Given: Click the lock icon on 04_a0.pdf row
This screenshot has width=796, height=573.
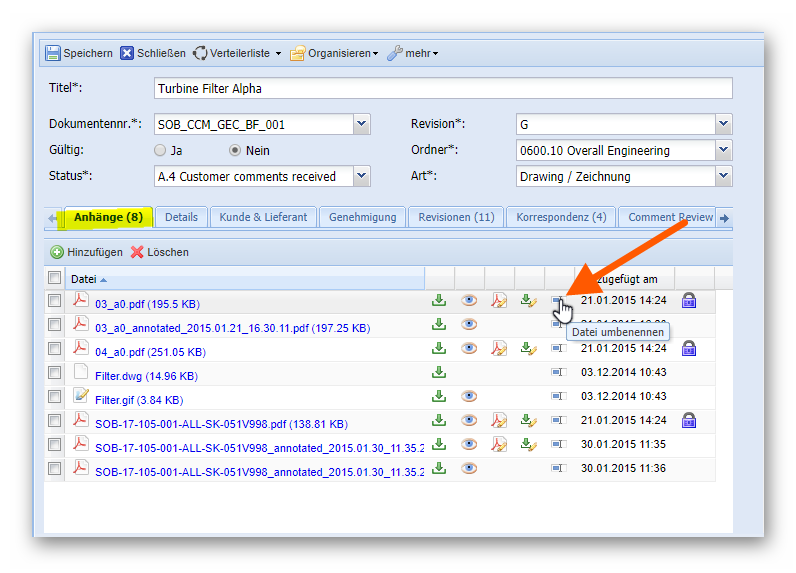Looking at the screenshot, I should coord(688,348).
